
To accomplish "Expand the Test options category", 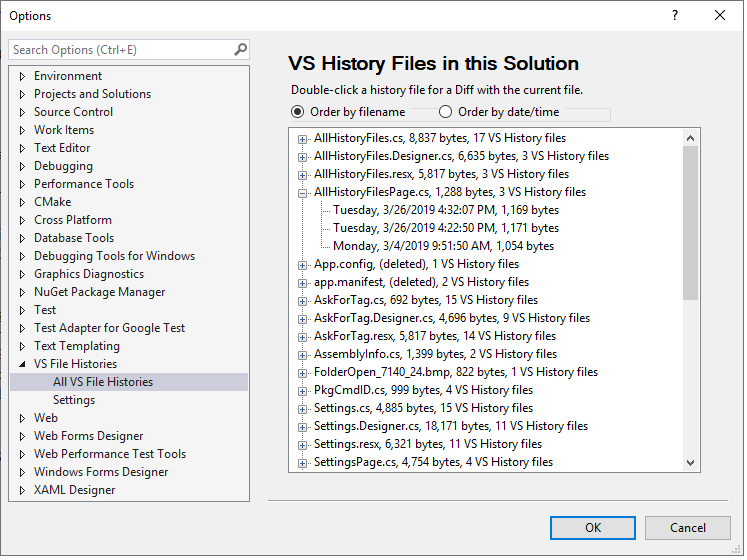I will coord(22,310).
